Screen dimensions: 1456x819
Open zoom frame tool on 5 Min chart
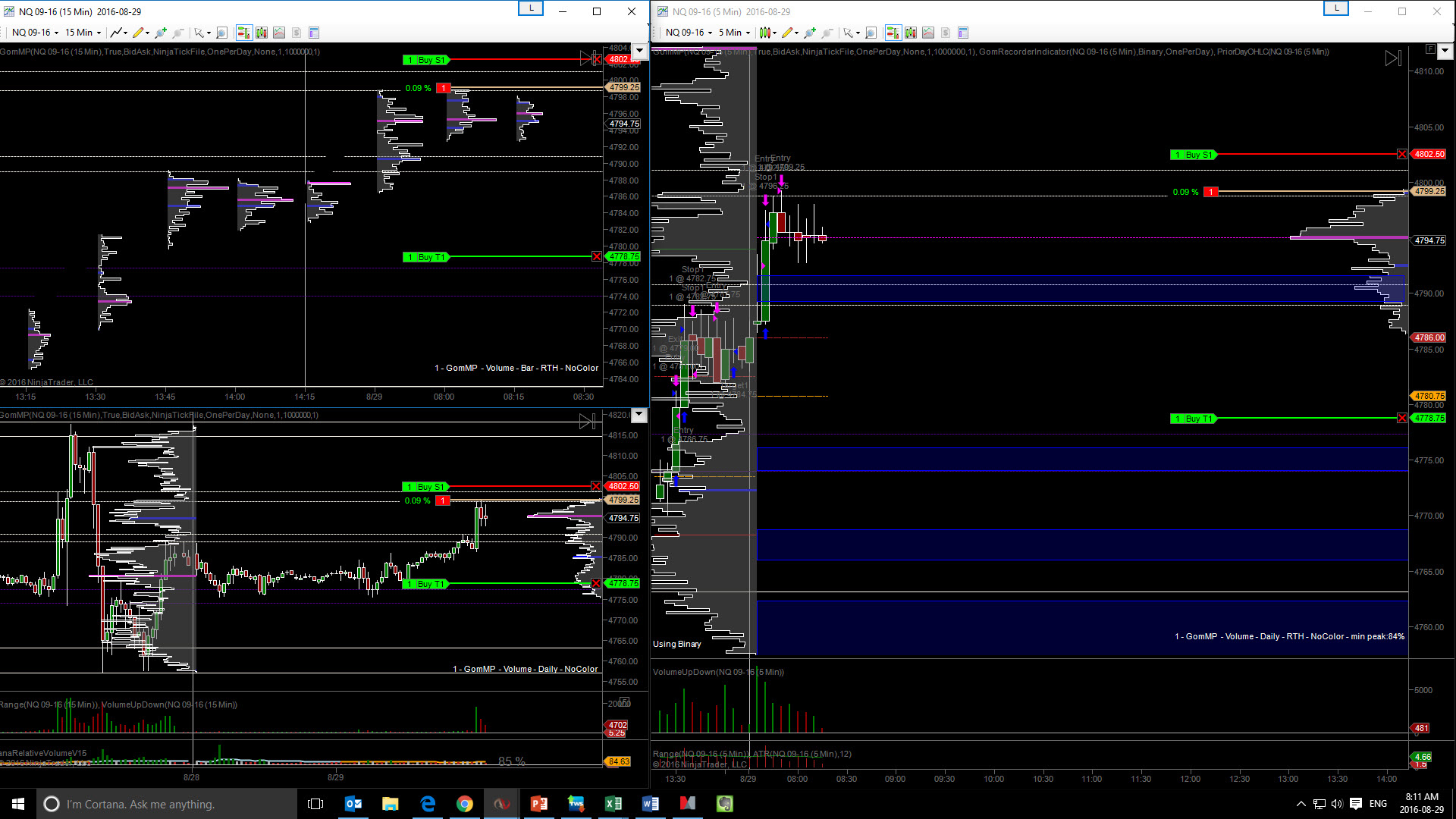tap(871, 33)
